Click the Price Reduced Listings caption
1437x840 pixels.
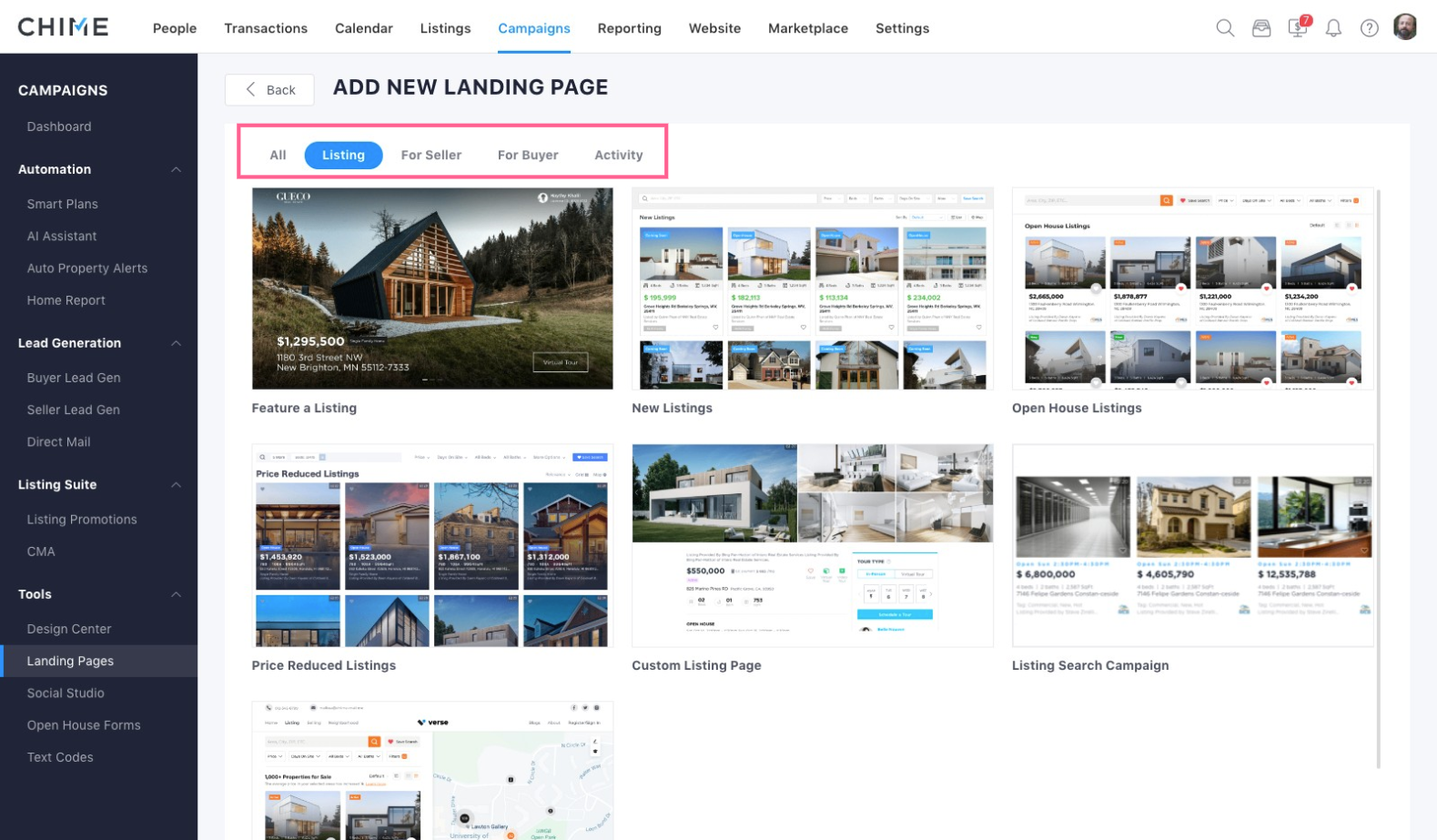pyautogui.click(x=324, y=666)
